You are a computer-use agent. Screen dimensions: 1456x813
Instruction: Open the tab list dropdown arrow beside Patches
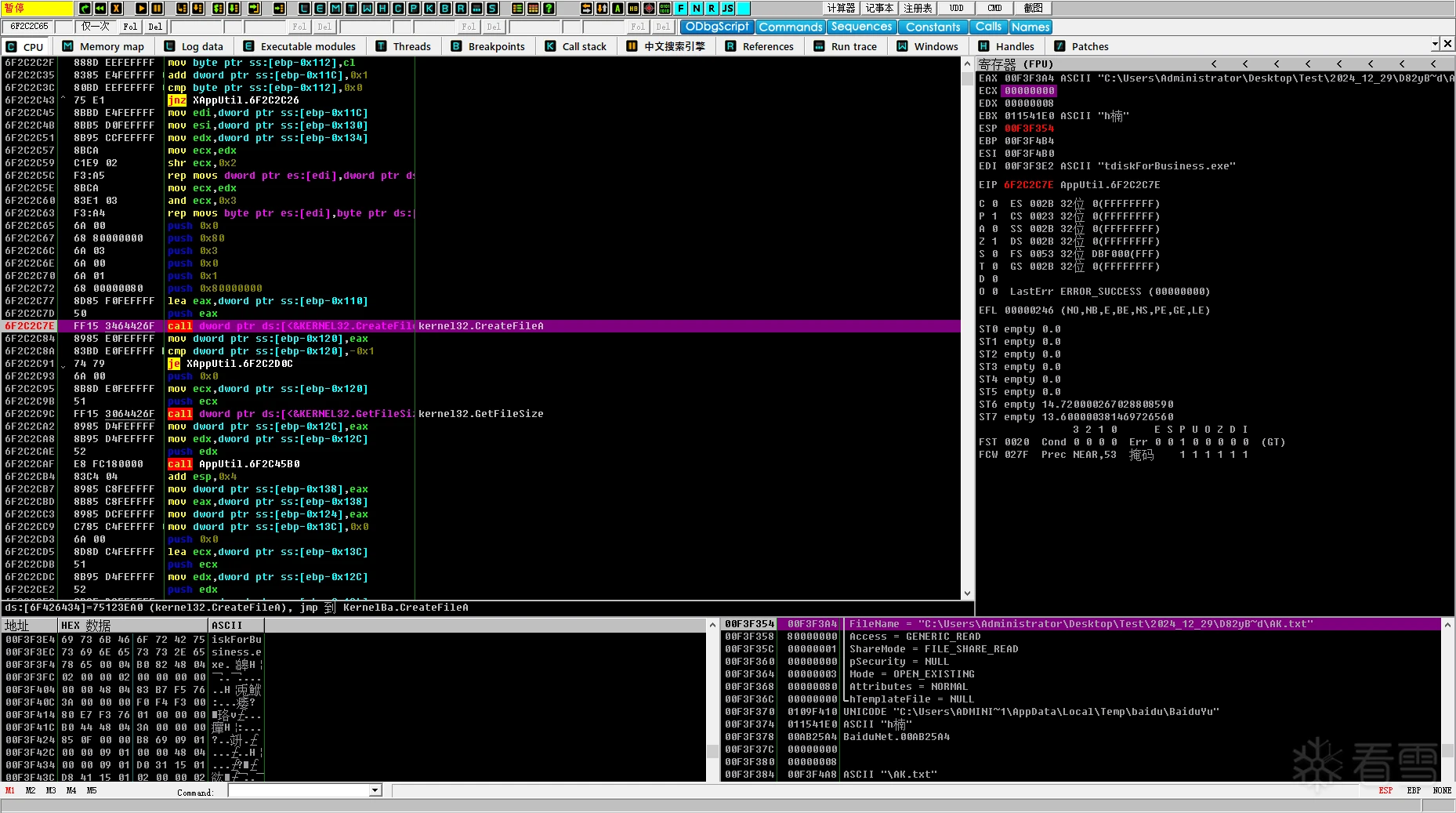(1435, 45)
